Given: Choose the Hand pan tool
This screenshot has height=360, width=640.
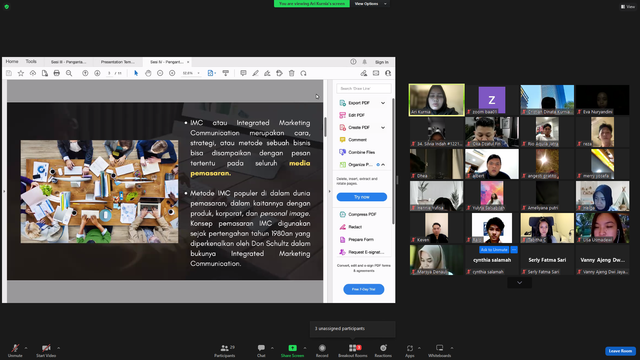Looking at the screenshot, I should point(148,73).
